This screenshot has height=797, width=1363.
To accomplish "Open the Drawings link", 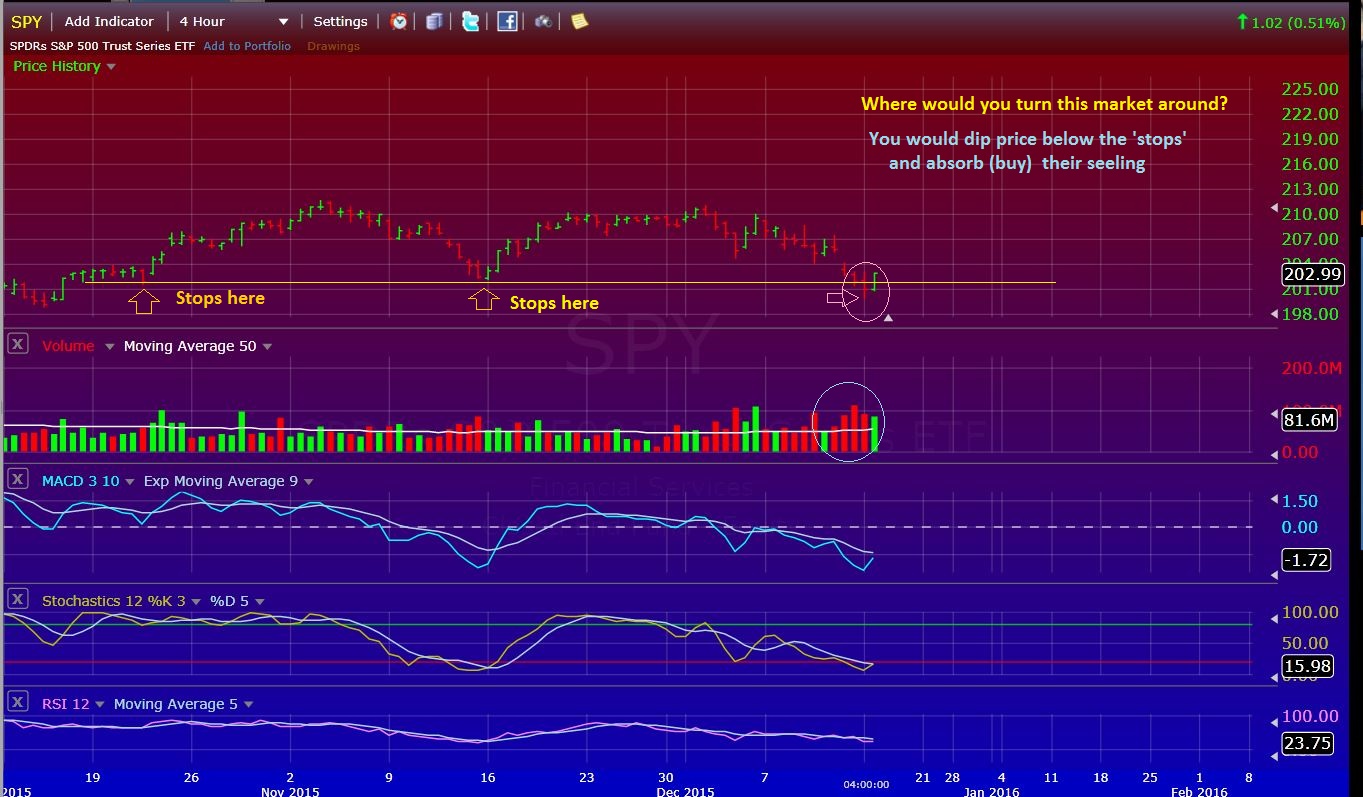I will click(333, 46).
